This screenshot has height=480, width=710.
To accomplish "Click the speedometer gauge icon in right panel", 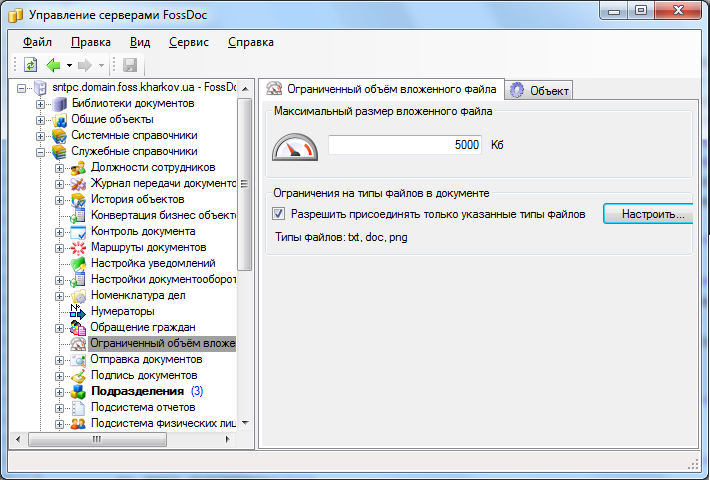I will [295, 147].
